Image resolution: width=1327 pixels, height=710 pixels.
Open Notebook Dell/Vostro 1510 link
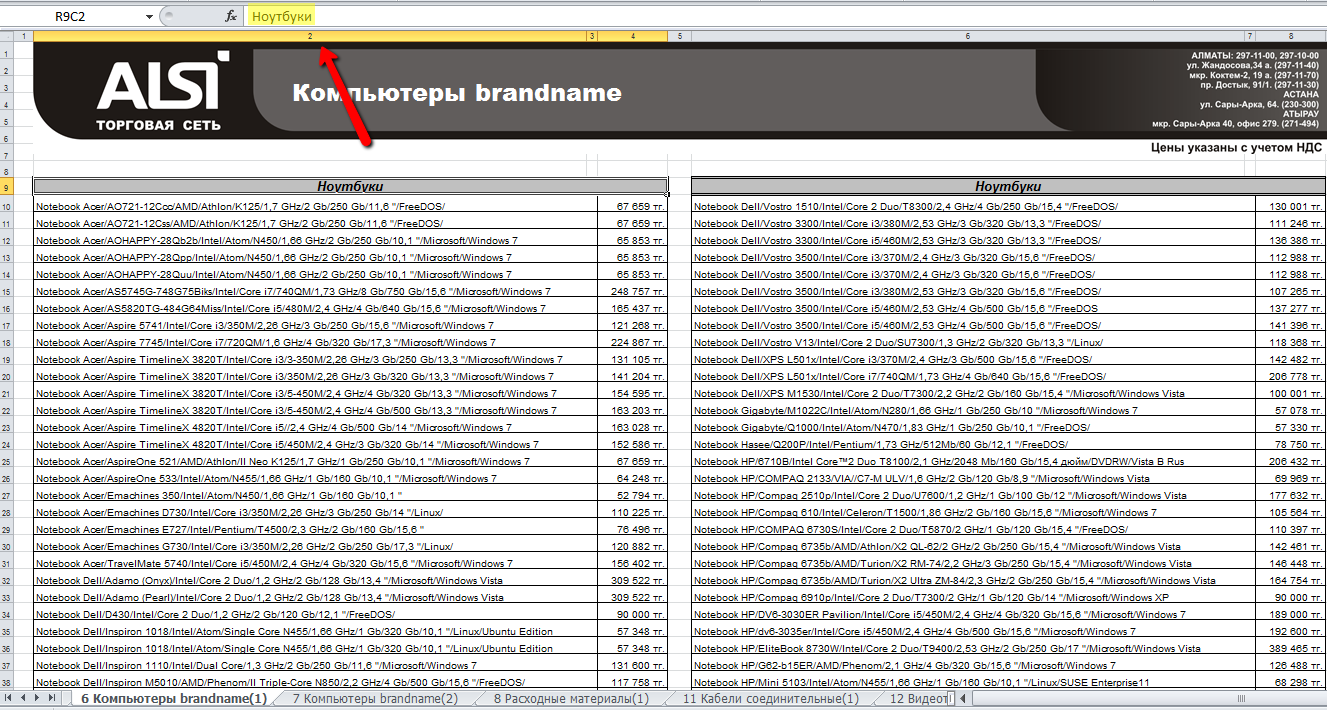[906, 206]
